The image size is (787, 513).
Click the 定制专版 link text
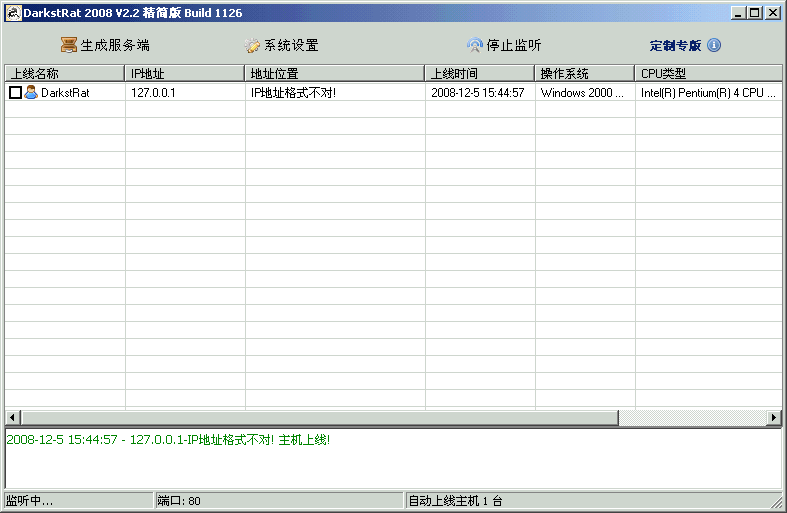click(x=675, y=46)
